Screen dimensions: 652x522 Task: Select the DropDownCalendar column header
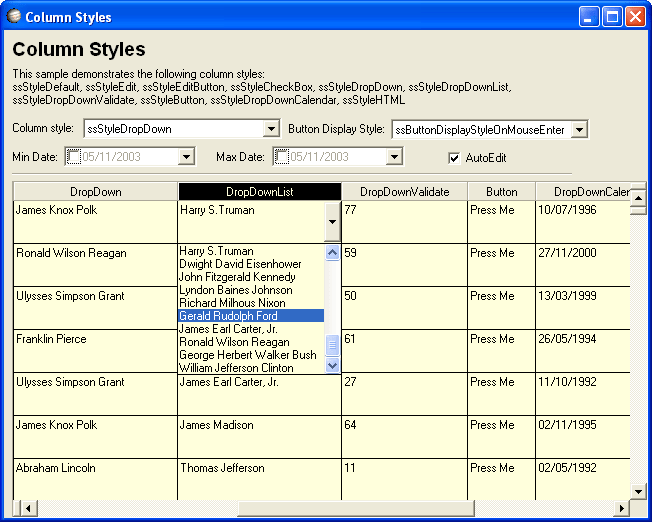[x=583, y=192]
